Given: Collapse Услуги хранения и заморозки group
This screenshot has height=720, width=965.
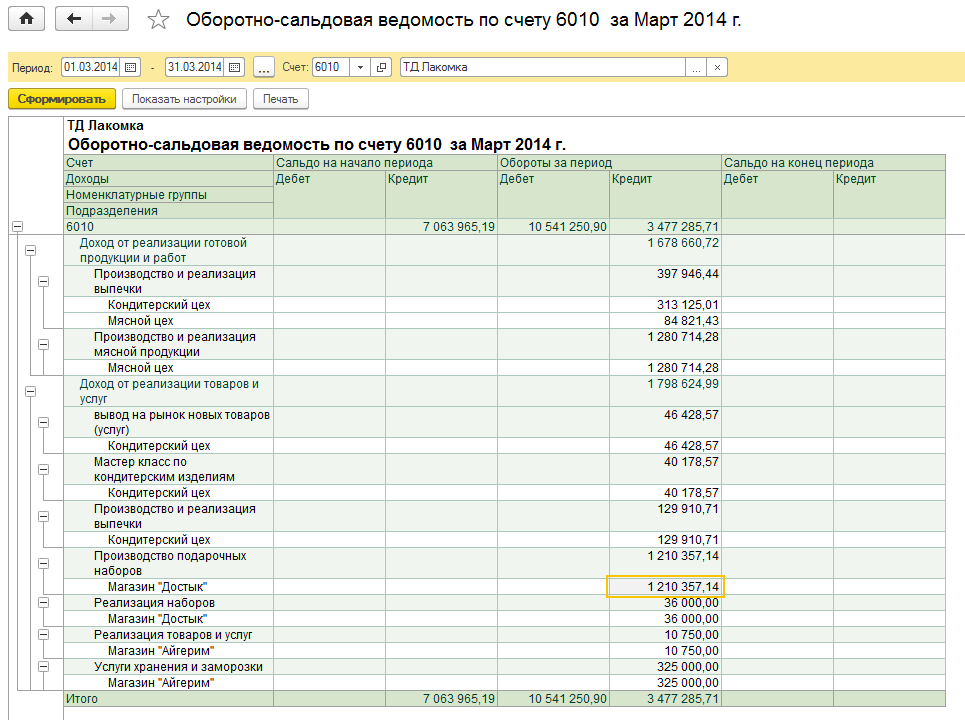Looking at the screenshot, I should click(44, 666).
